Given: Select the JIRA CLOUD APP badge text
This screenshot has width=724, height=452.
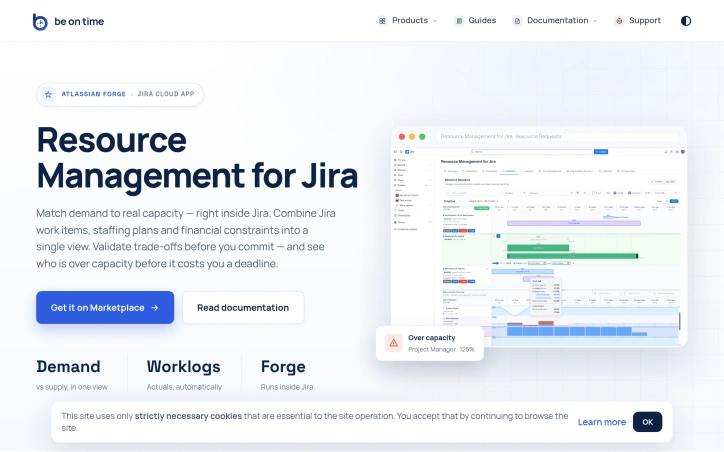Looking at the screenshot, I should point(166,94).
